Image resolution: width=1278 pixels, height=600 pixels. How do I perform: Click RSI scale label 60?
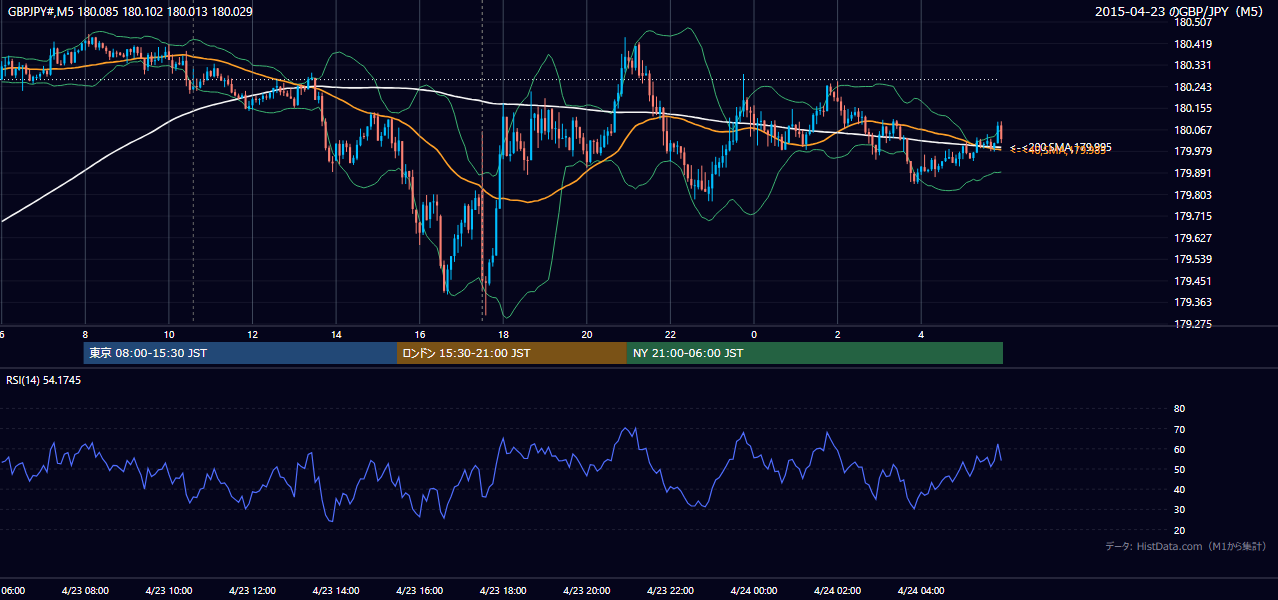coord(1179,449)
